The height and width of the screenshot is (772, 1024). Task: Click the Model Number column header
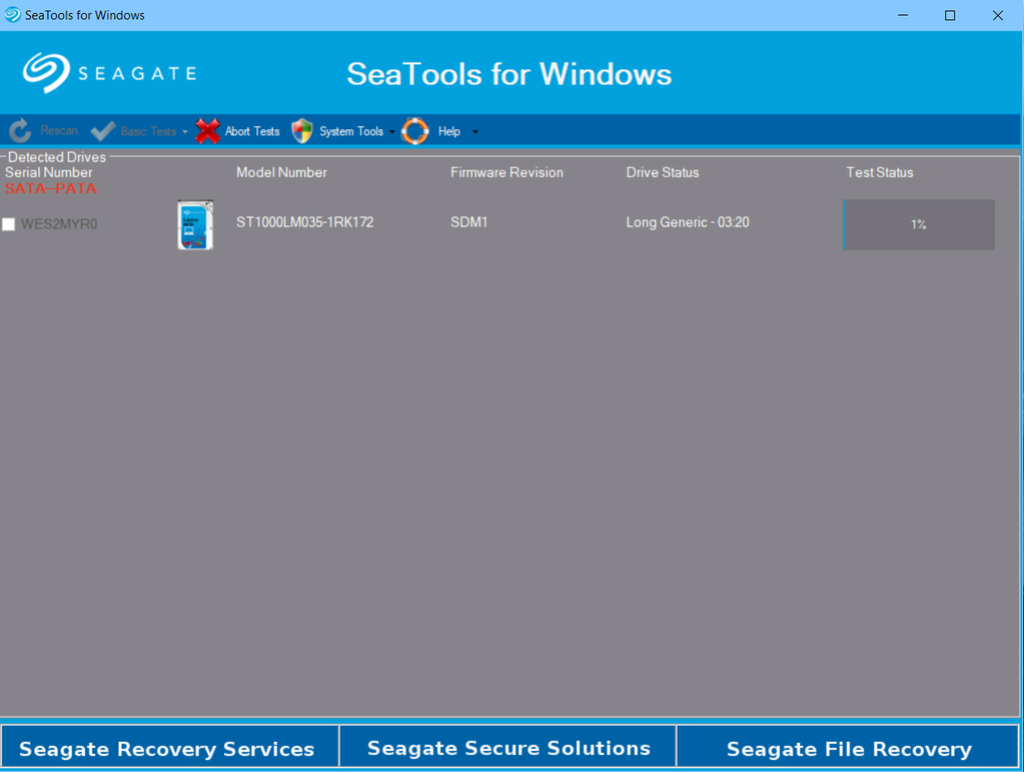(281, 172)
